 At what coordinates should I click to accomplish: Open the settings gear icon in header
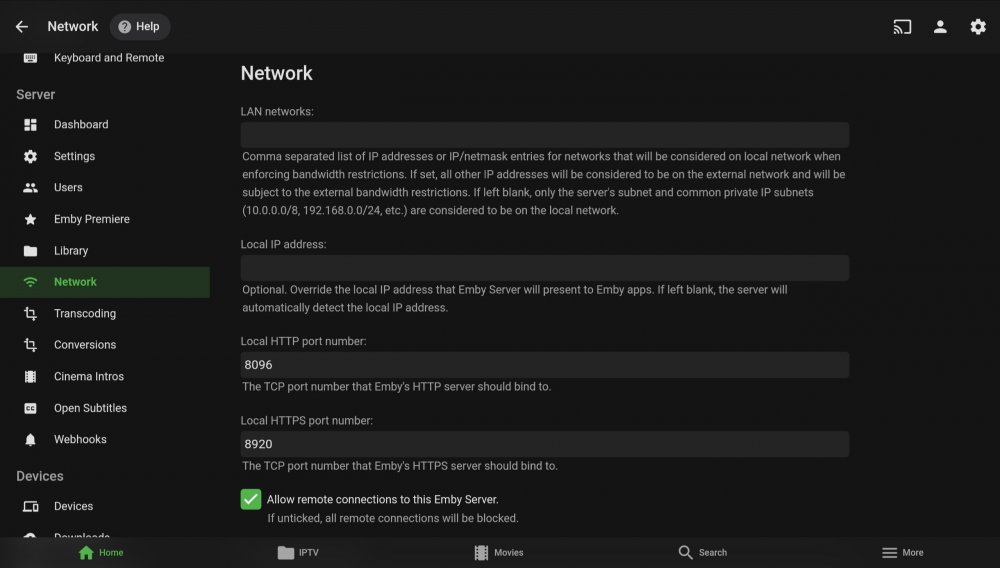(x=978, y=27)
